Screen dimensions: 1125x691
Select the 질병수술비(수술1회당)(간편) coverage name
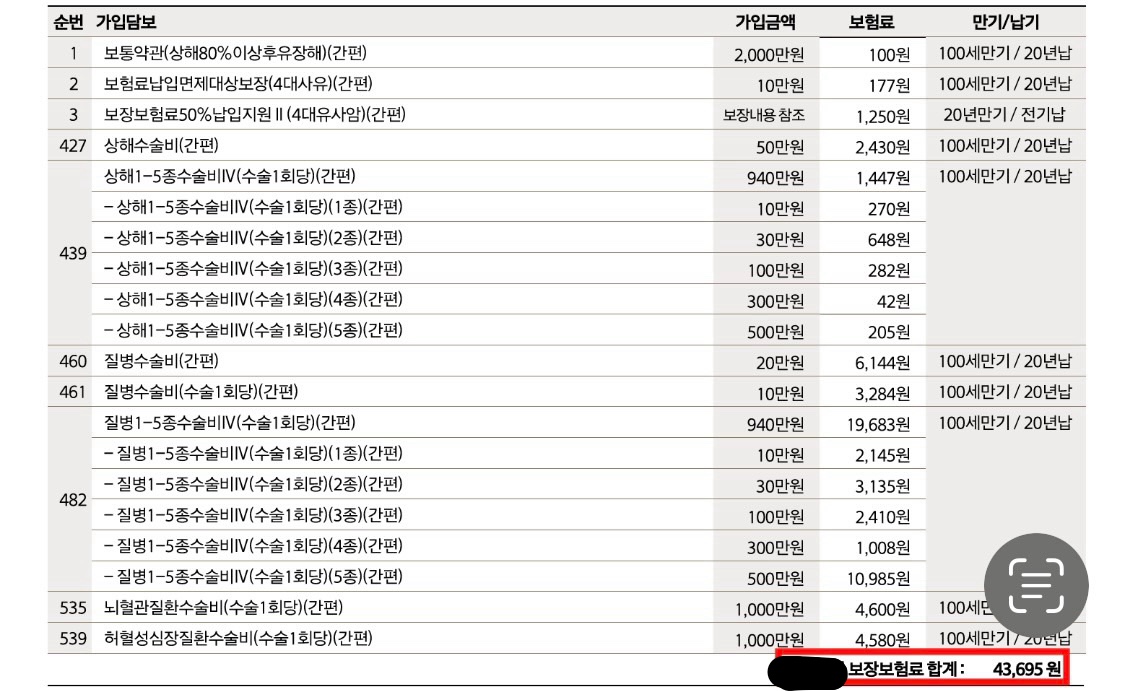201,391
